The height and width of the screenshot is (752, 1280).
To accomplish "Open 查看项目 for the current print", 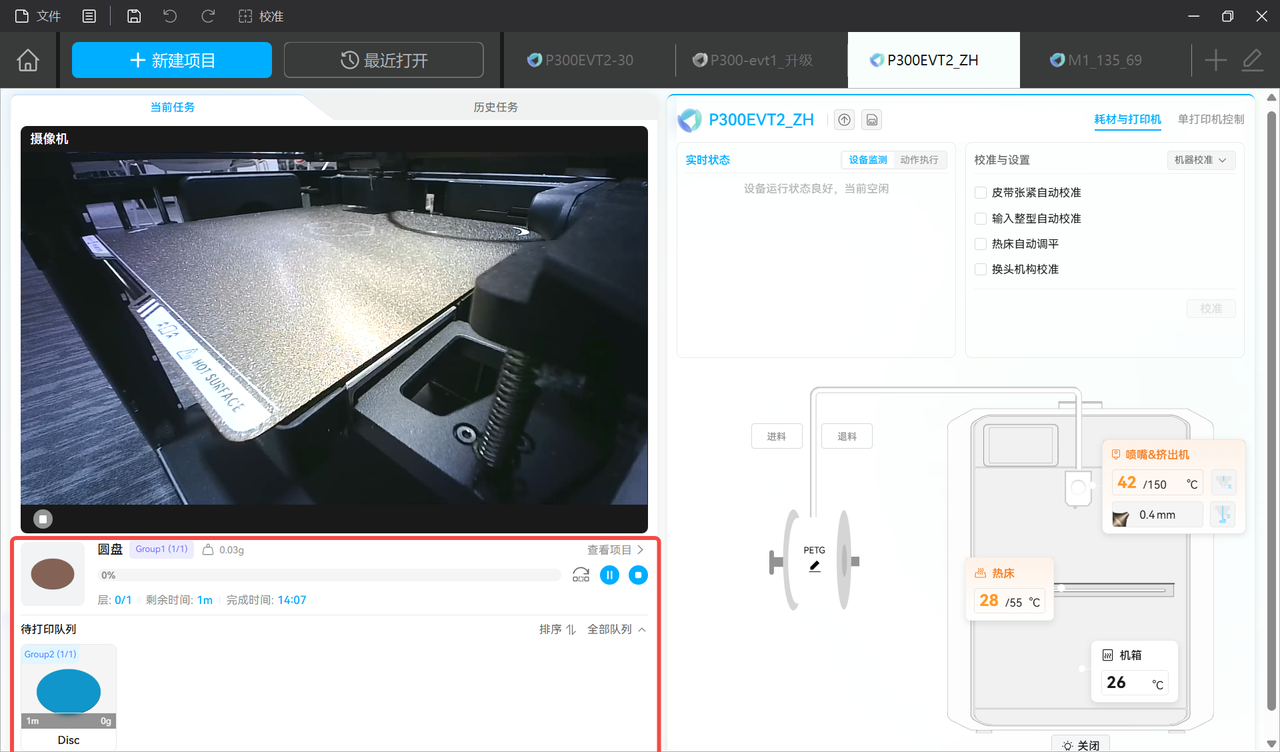I will [x=616, y=550].
